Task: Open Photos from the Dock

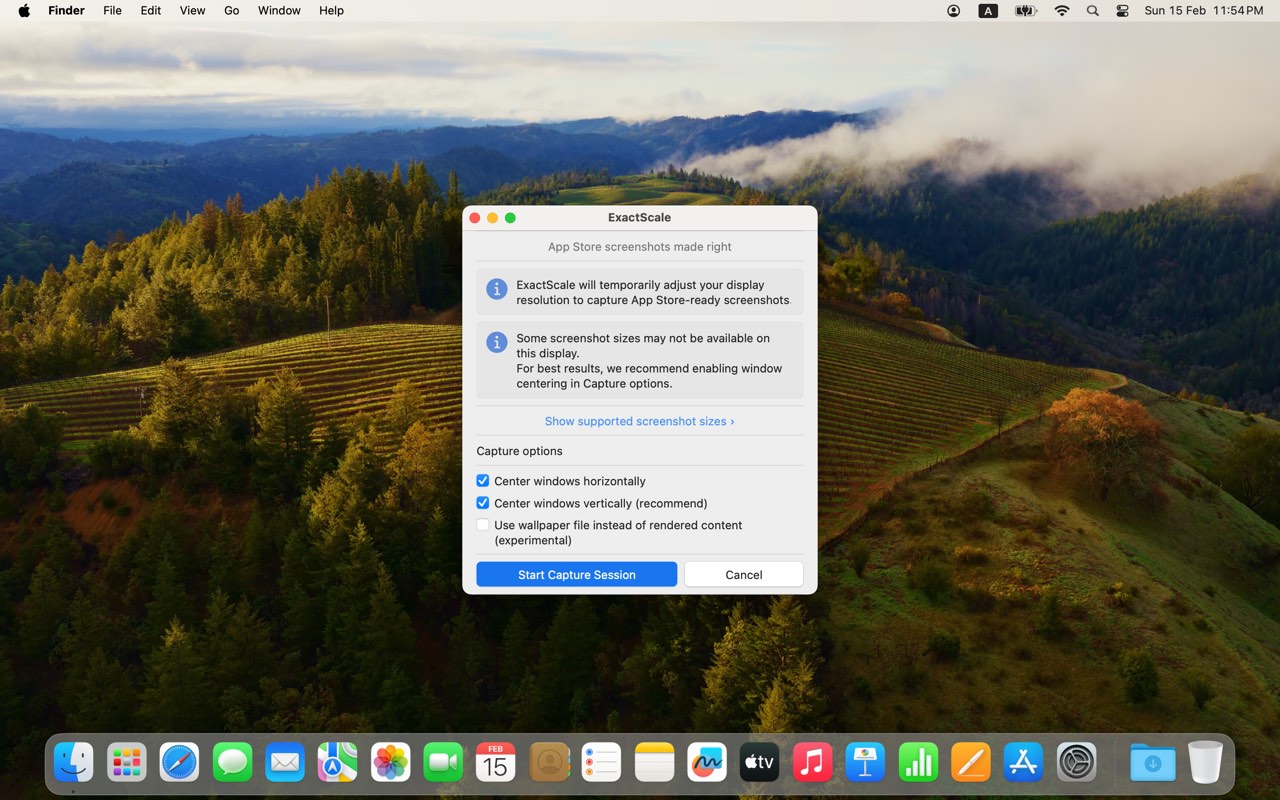Action: [391, 763]
